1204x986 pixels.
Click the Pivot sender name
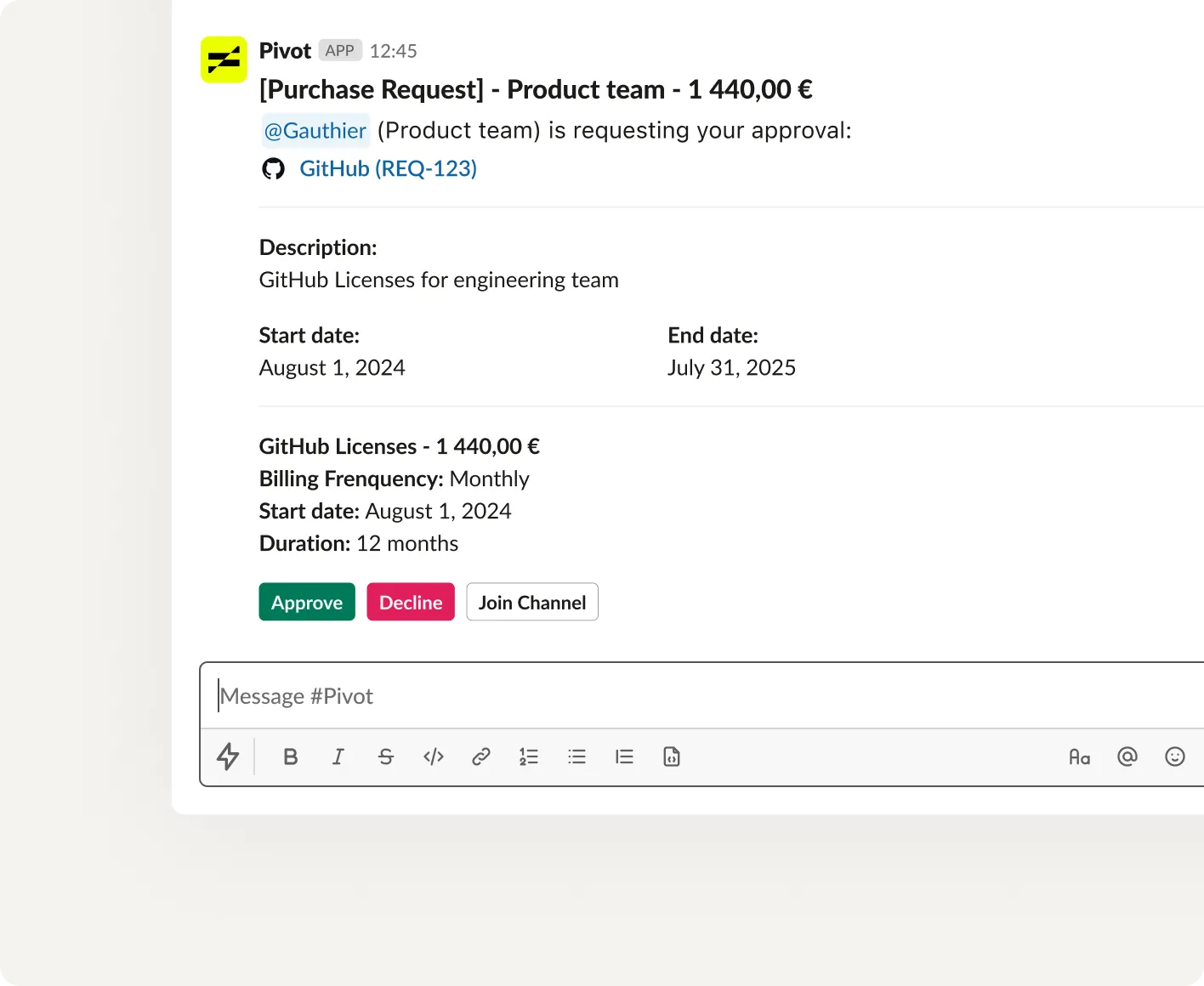285,51
